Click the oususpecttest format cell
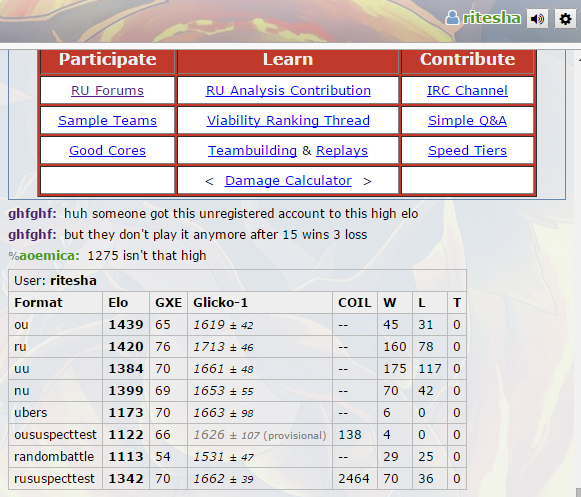Image resolution: width=581 pixels, height=497 pixels. (x=55, y=434)
